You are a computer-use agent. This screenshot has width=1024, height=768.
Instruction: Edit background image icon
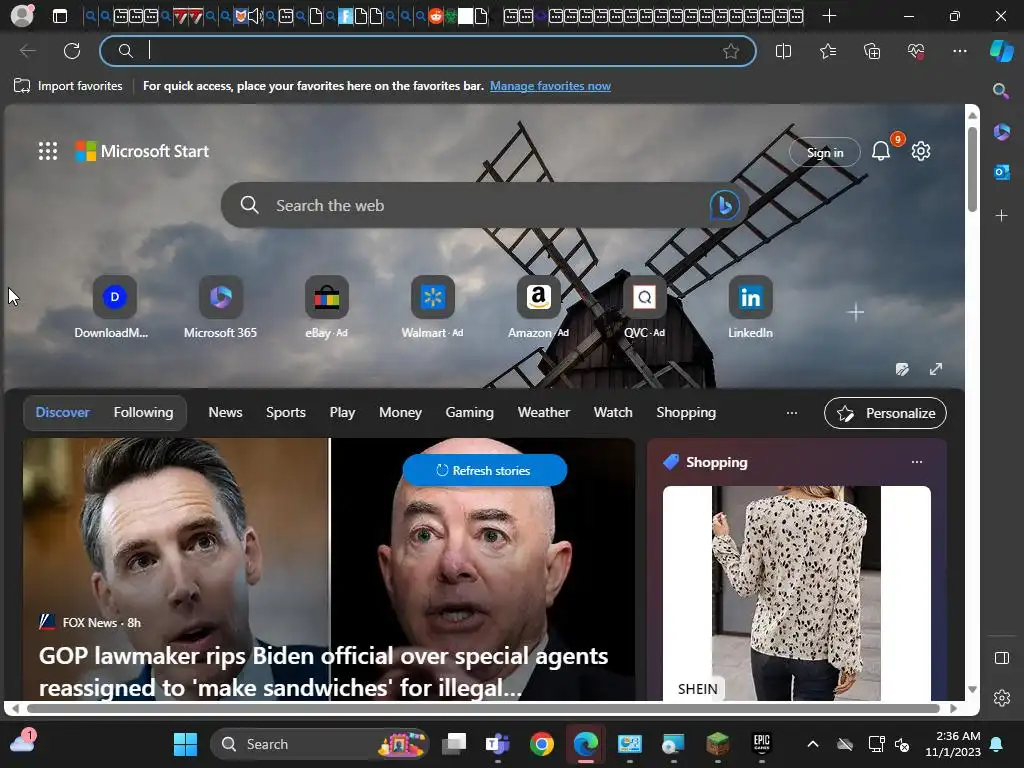[902, 370]
